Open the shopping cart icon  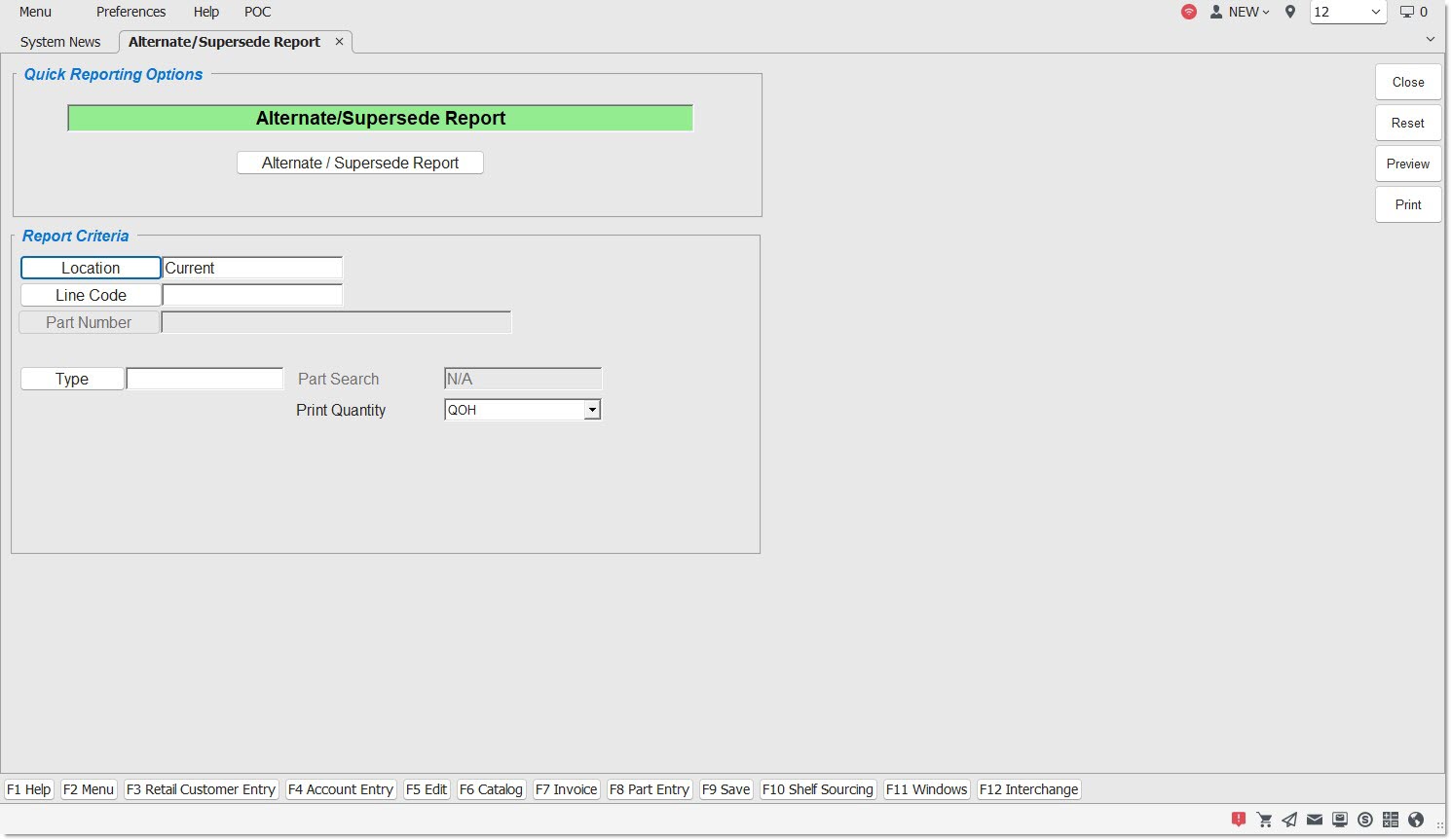click(x=1264, y=820)
